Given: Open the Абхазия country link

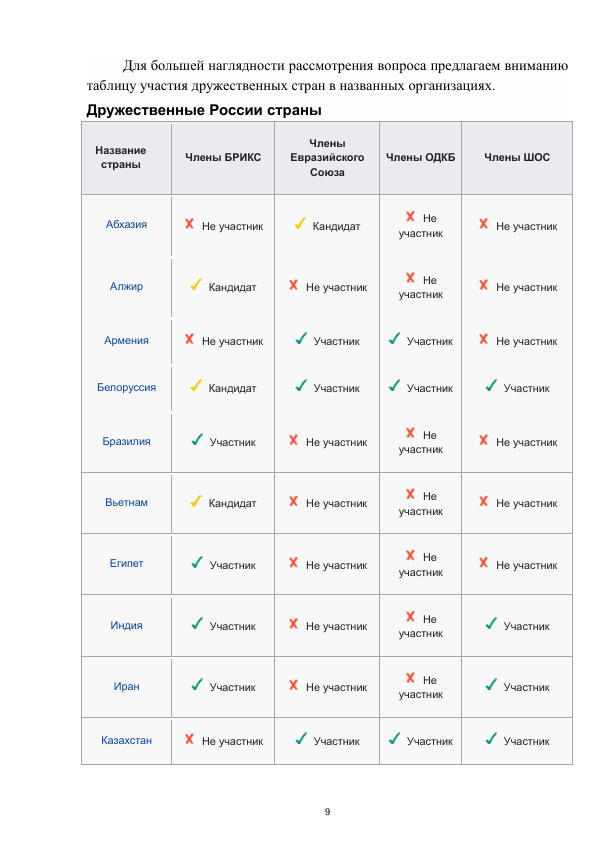Looking at the screenshot, I should coord(126,224).
